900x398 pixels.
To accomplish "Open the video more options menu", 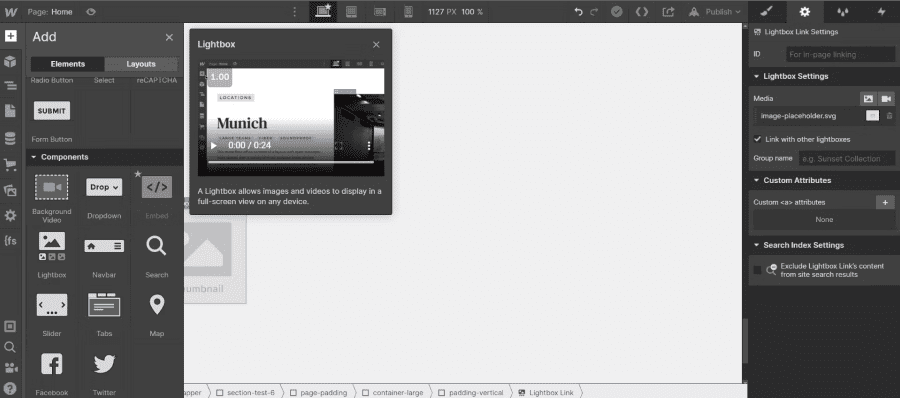I will 369,146.
